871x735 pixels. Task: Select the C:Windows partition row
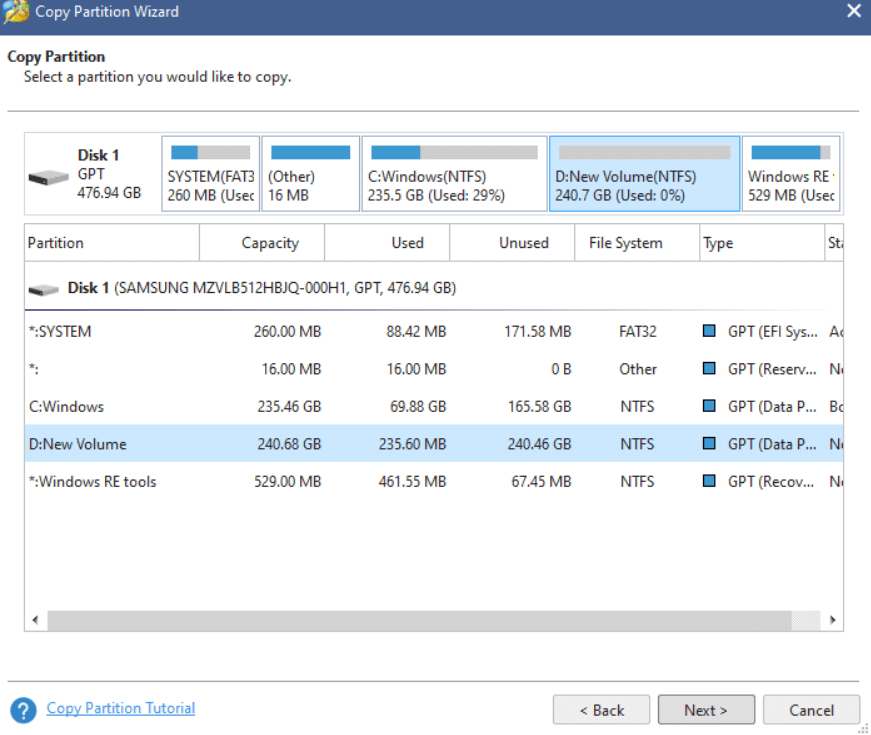pyautogui.click(x=434, y=406)
